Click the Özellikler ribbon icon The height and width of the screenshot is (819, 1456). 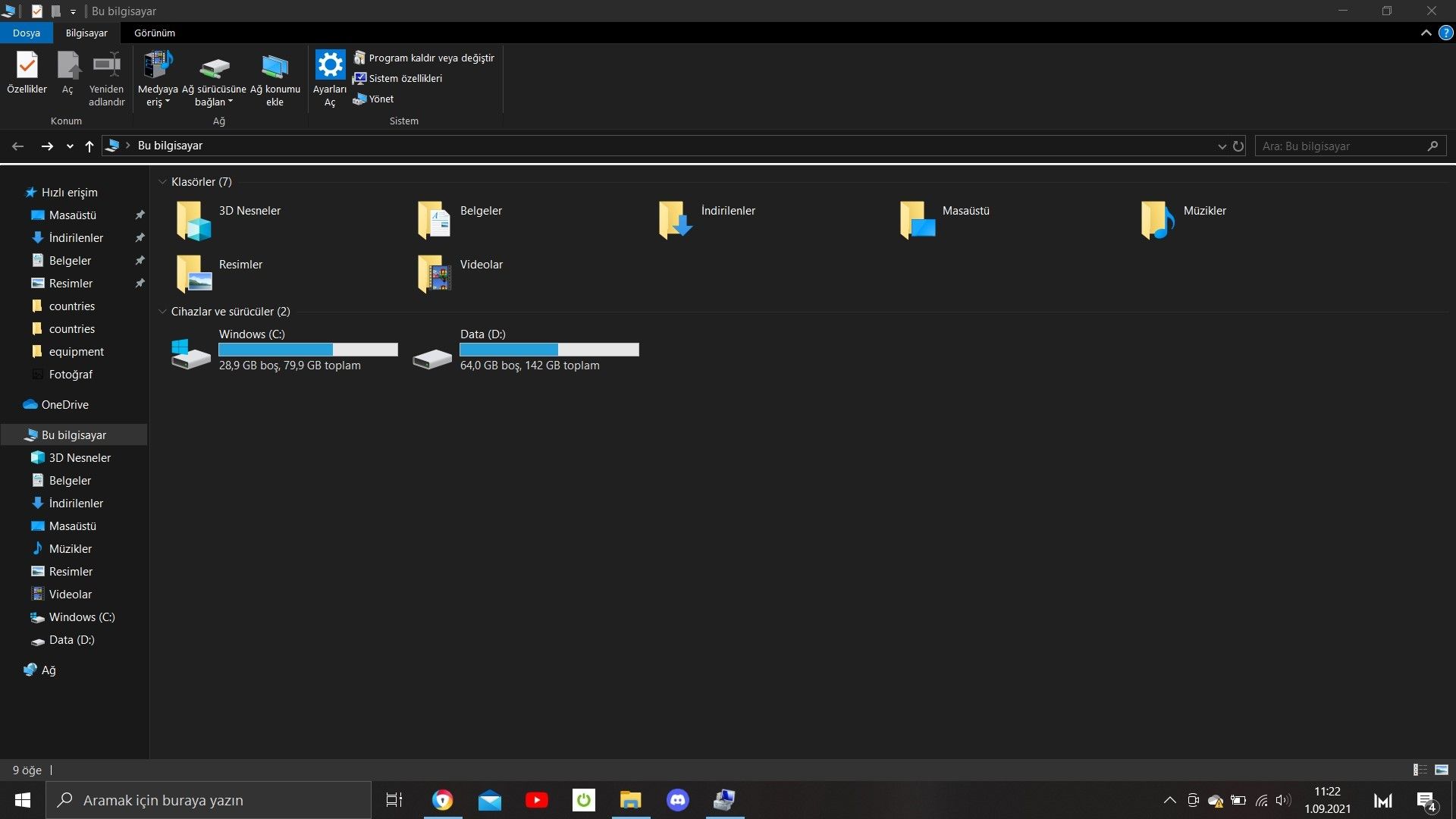pos(27,67)
